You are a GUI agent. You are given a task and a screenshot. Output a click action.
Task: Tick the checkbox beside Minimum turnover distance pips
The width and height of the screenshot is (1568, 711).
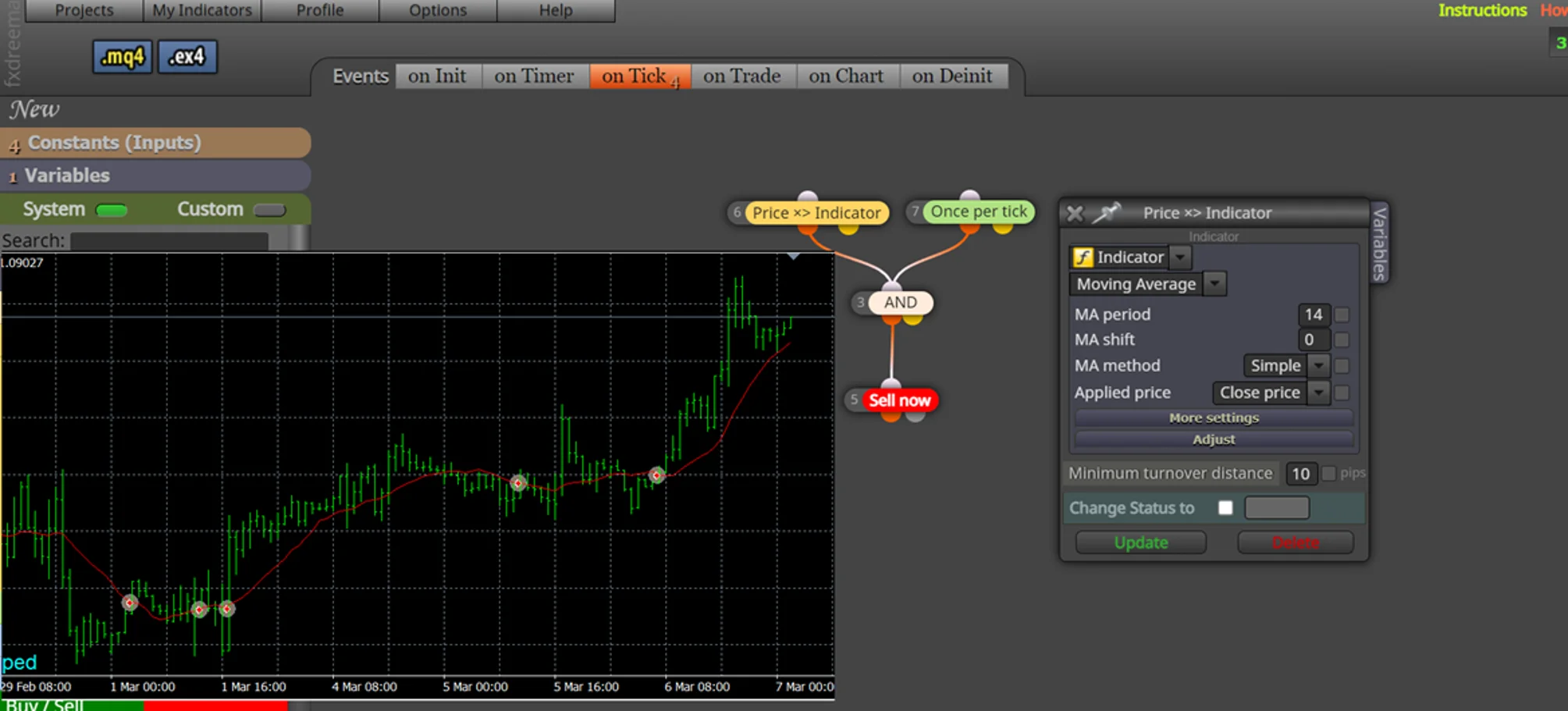[x=1328, y=474]
